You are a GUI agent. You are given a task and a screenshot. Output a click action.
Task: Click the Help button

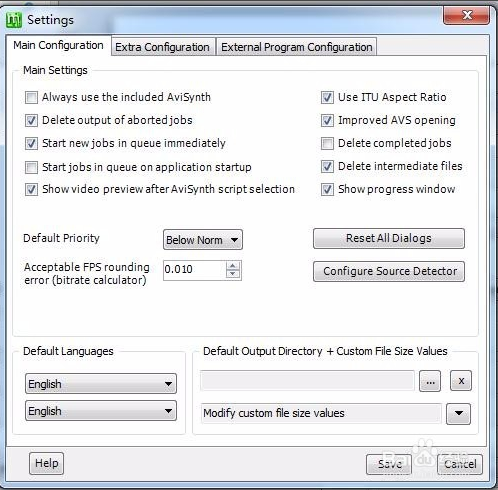pos(46,463)
